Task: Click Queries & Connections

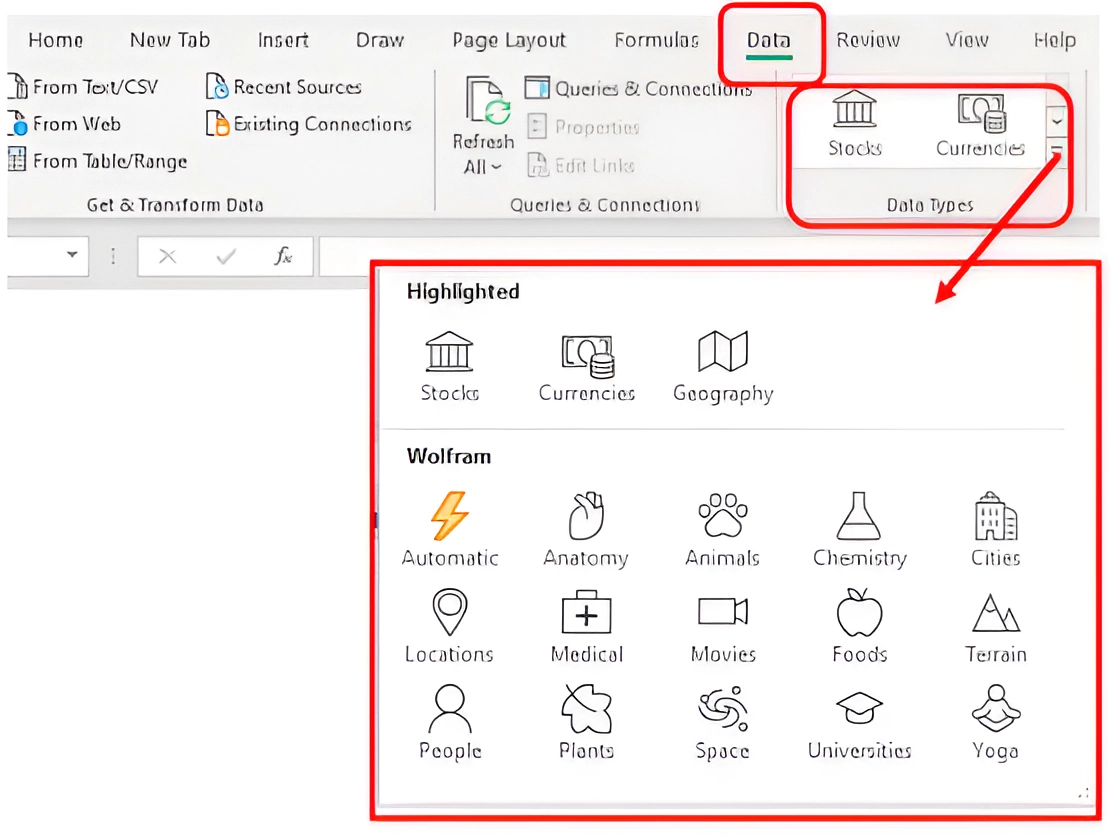Action: 640,88
